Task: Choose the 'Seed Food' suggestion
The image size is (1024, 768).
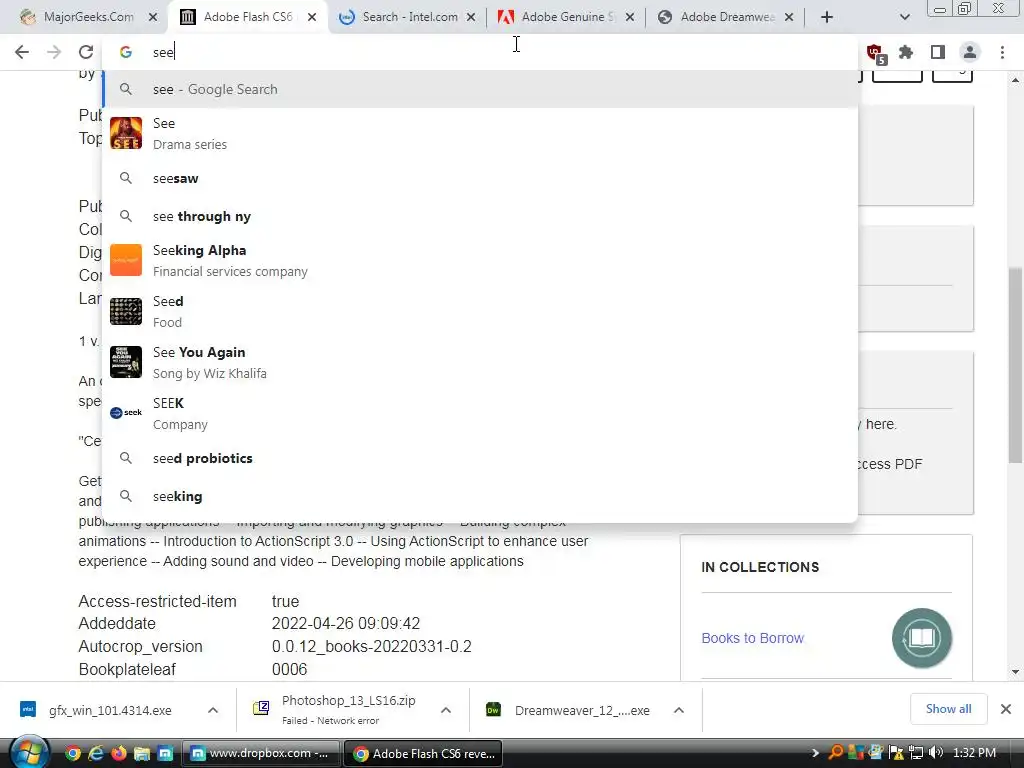Action: pyautogui.click(x=480, y=312)
